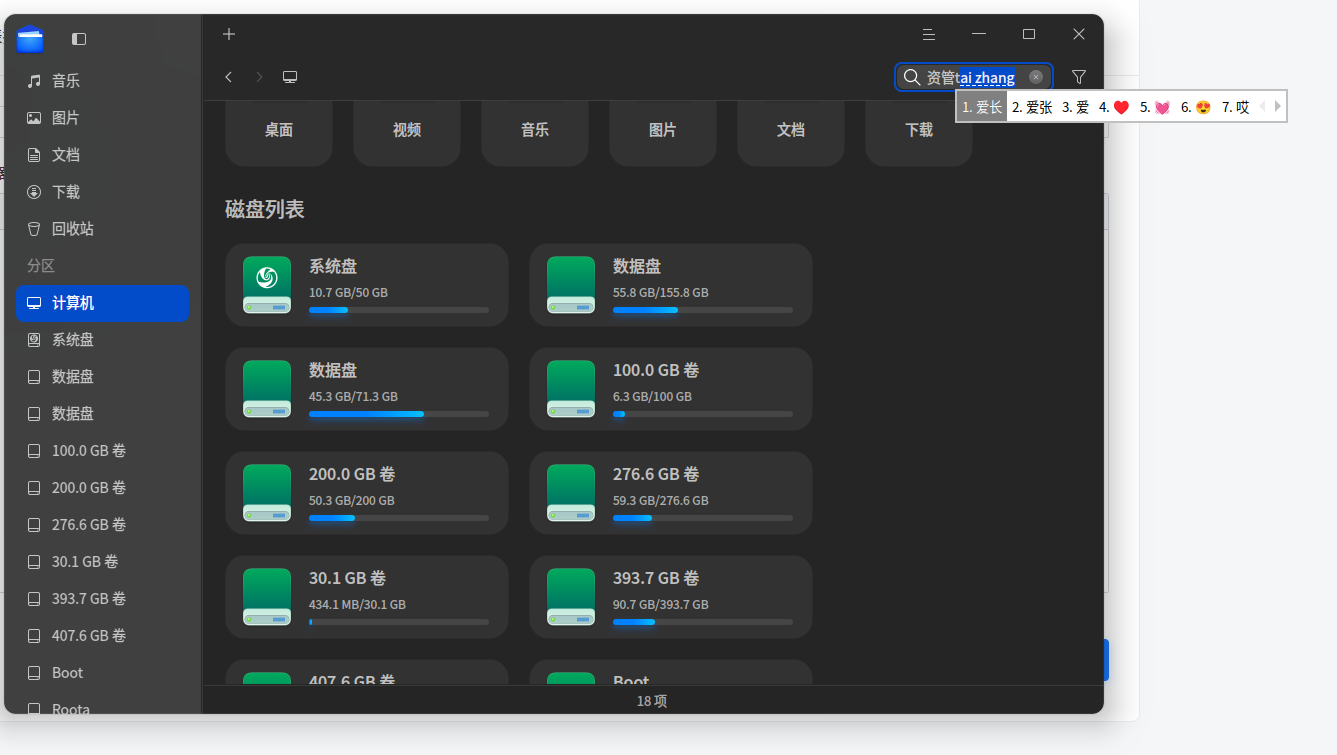Image resolution: width=1337 pixels, height=755 pixels.
Task: Toggle the sidebar panel icon
Action: tap(79, 39)
